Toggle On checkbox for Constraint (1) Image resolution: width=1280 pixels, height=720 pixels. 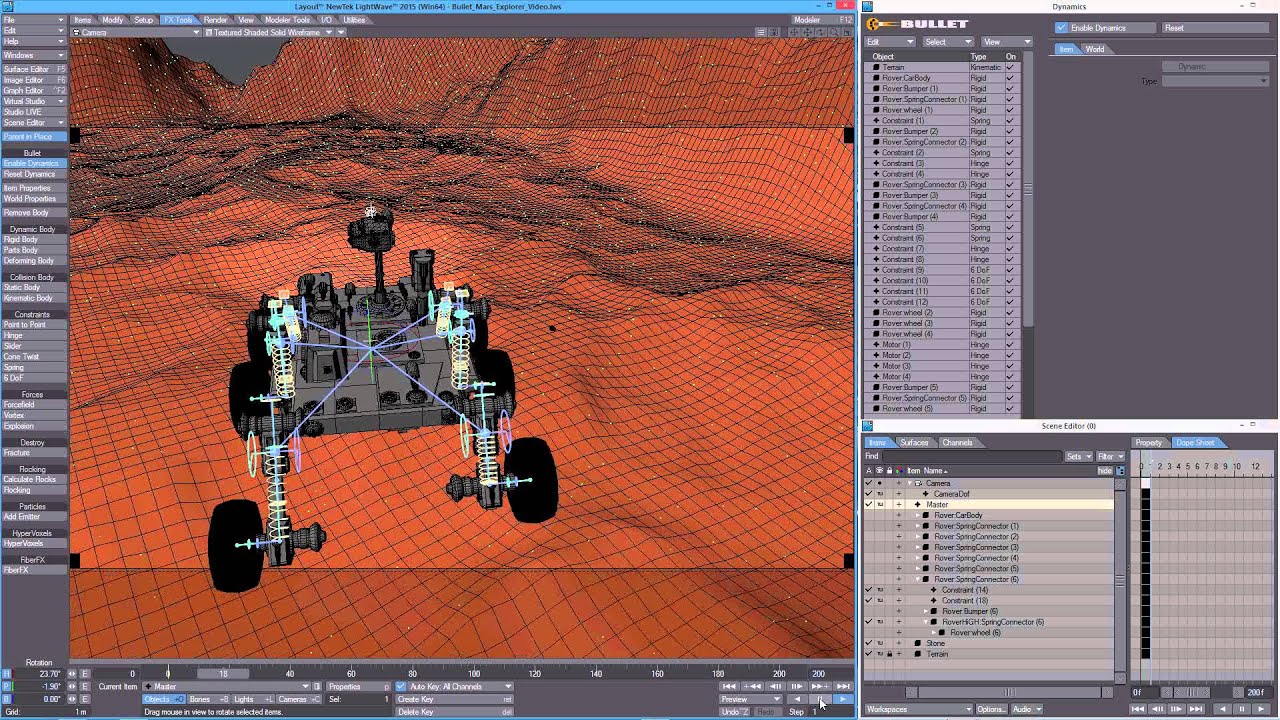(1010, 121)
